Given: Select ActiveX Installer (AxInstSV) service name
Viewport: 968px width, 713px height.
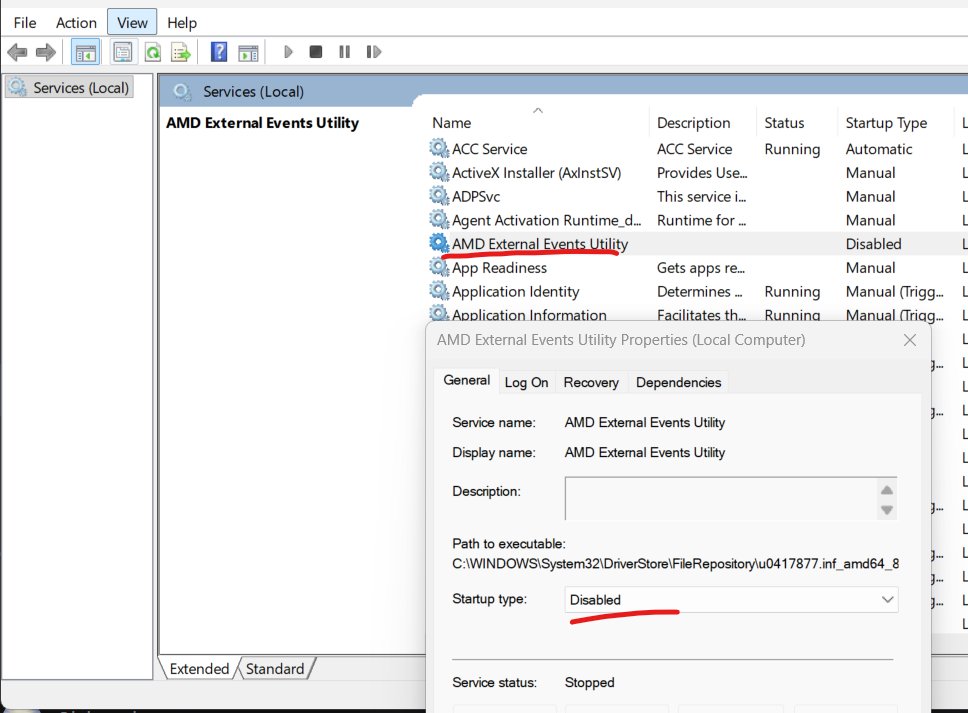Looking at the screenshot, I should pos(536,173).
